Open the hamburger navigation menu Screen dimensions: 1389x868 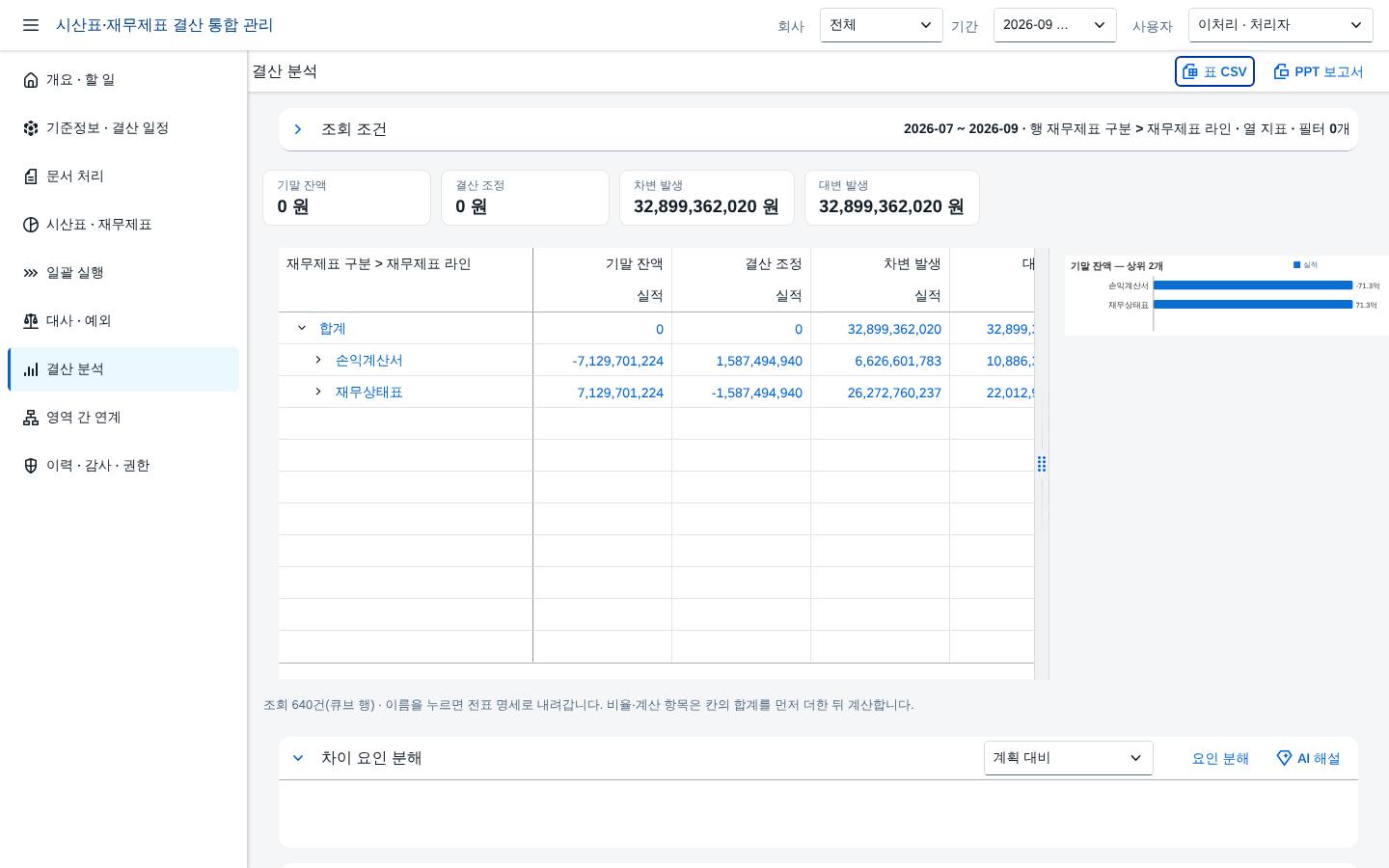click(x=31, y=25)
